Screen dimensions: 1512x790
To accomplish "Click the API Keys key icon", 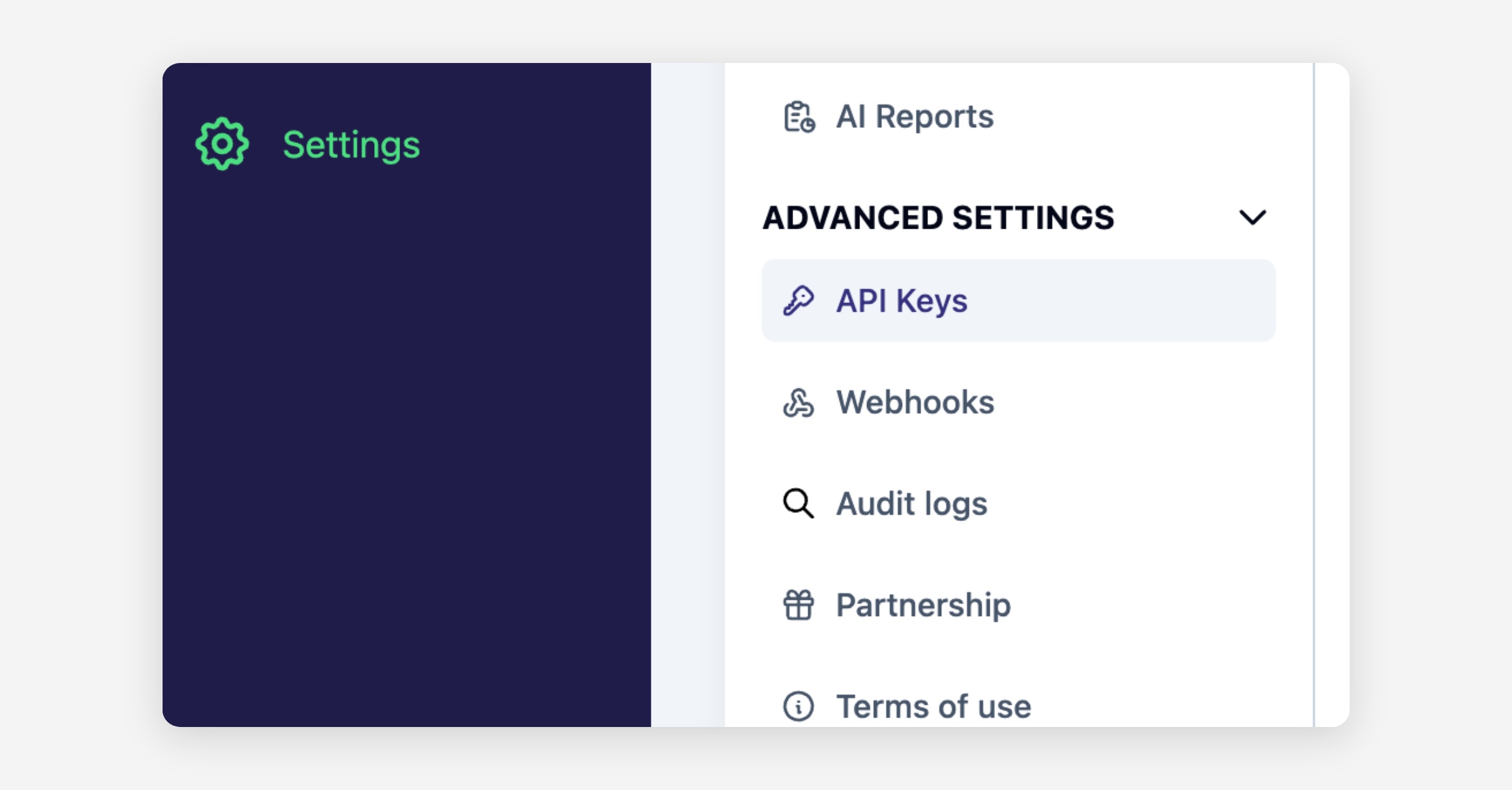I will point(798,301).
